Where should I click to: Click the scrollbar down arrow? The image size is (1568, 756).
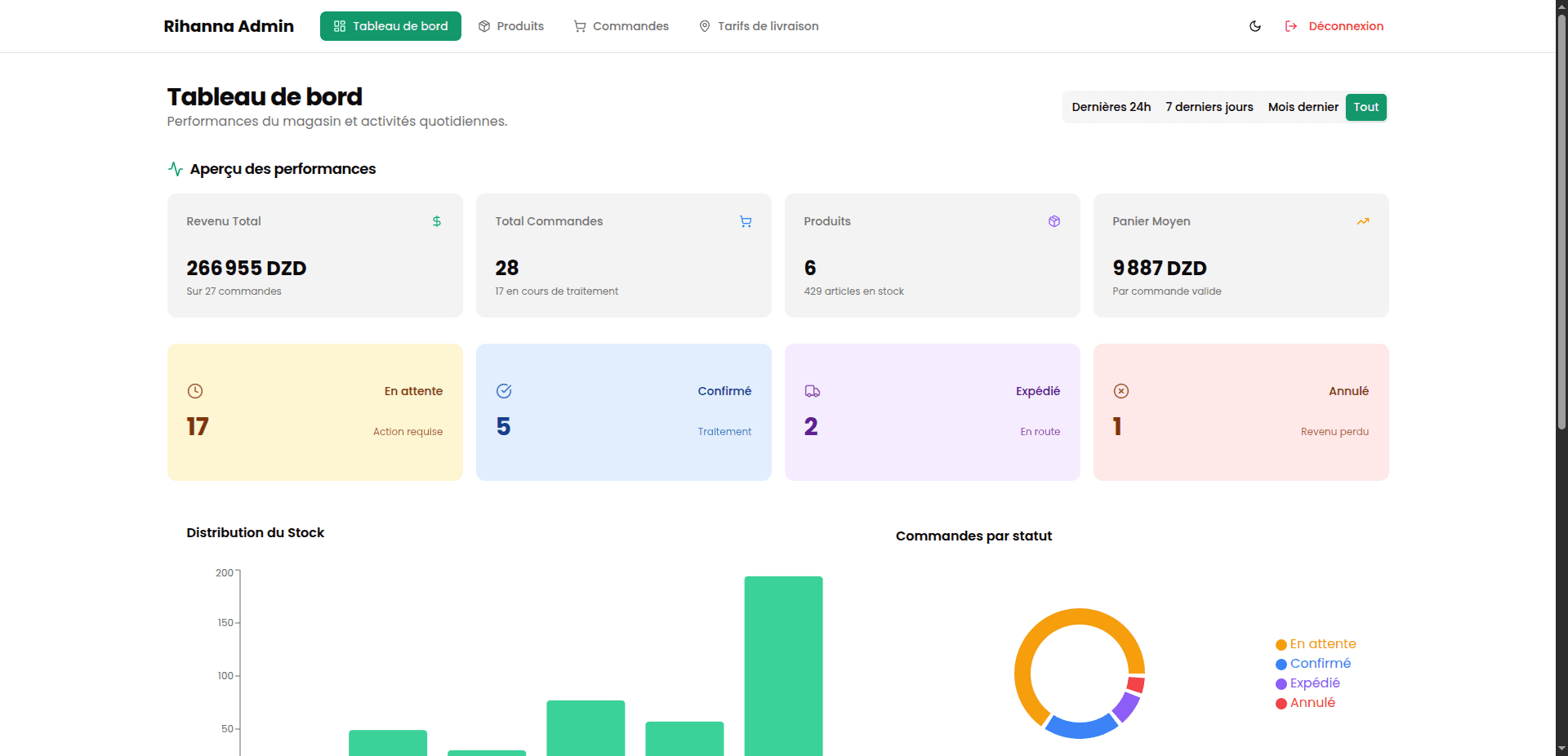(x=1561, y=749)
